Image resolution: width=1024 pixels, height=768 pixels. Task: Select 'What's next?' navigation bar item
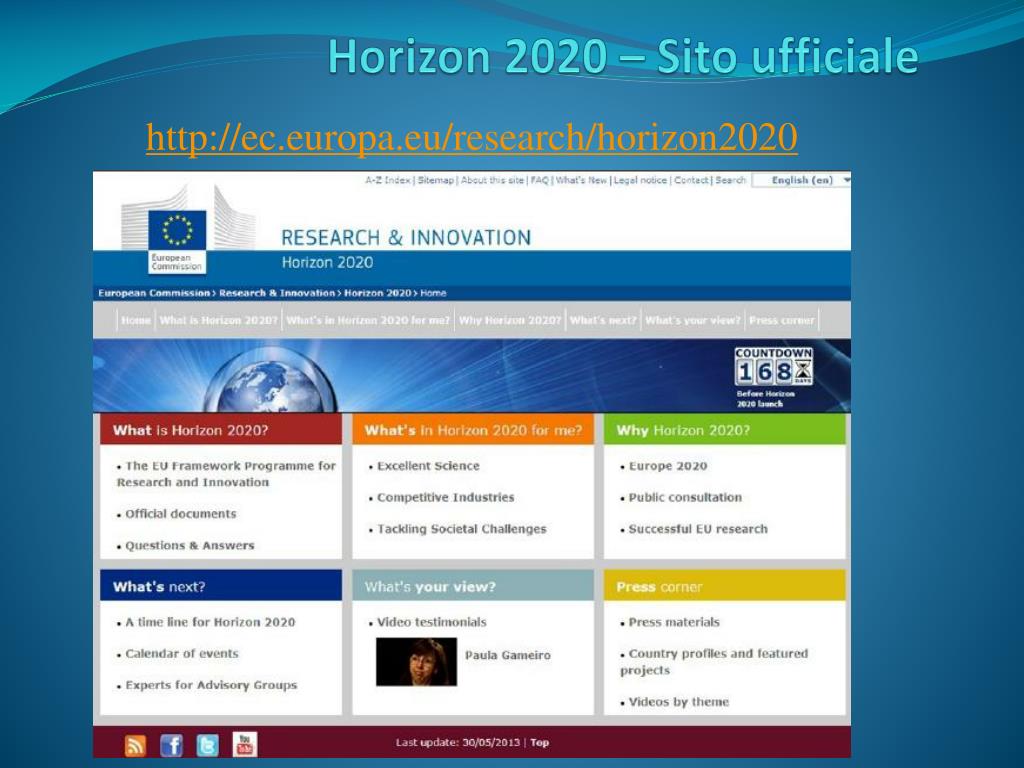point(603,320)
